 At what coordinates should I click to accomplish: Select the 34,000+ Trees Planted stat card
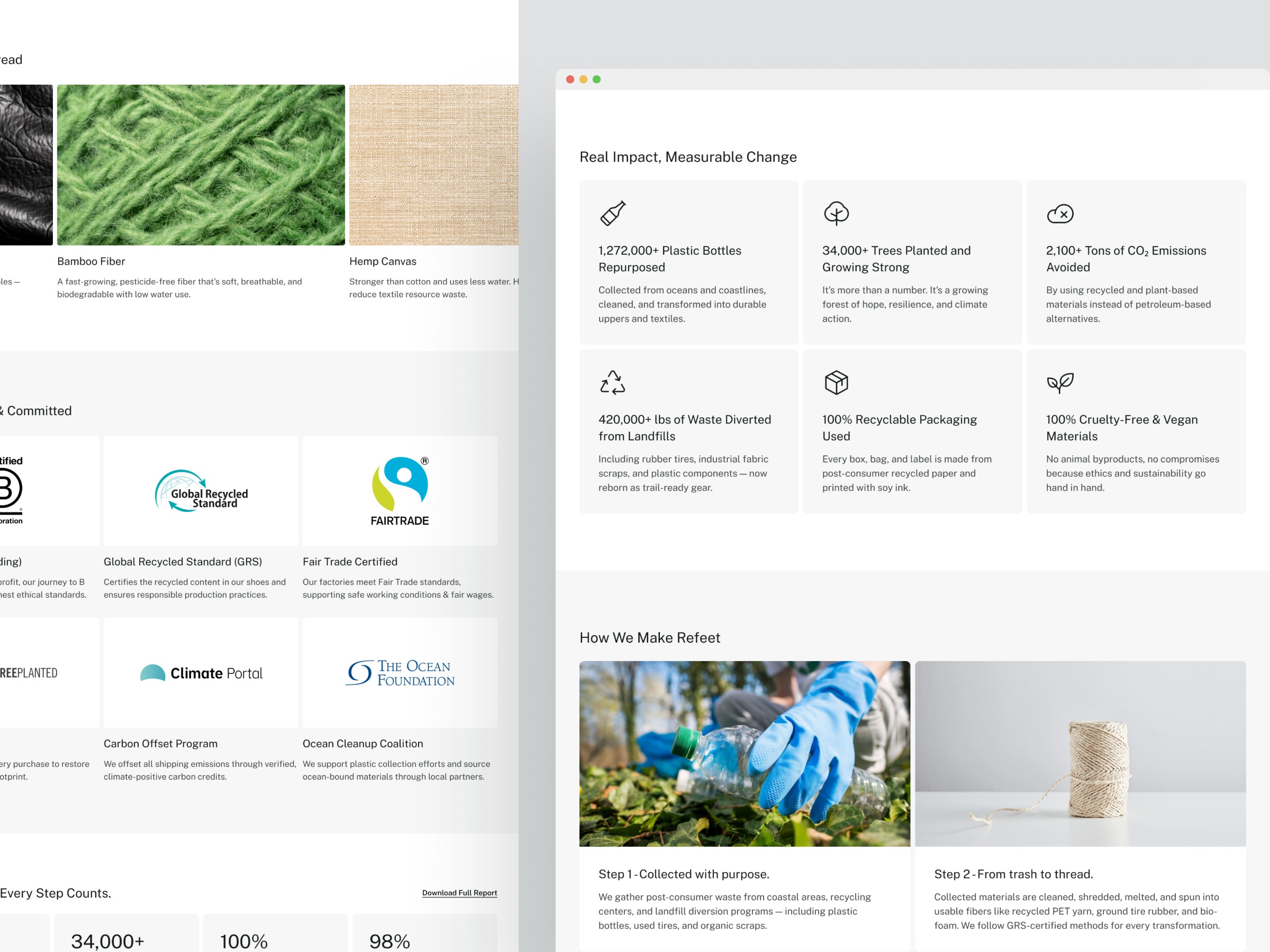coord(912,262)
